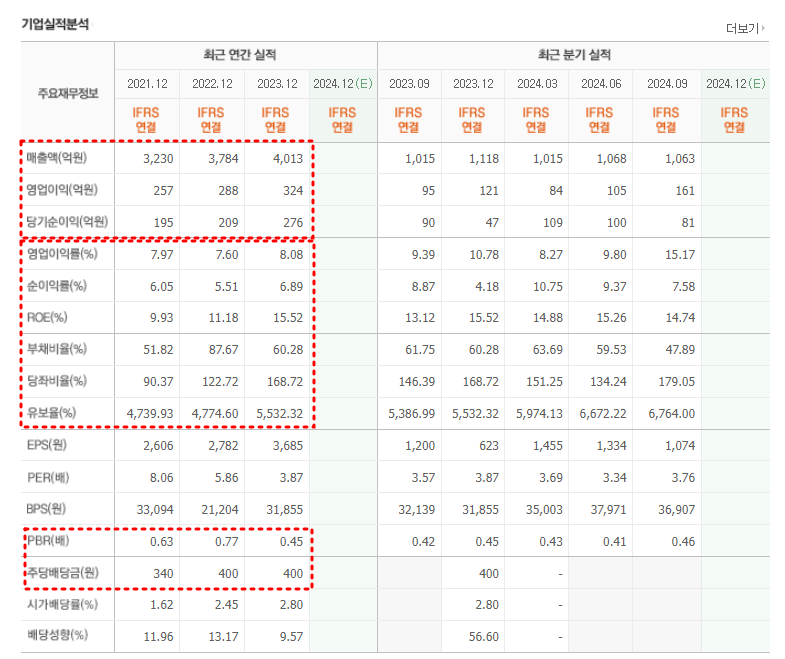This screenshot has width=785, height=659.
Task: Click the 3,685 EPS value
Action: click(x=288, y=446)
